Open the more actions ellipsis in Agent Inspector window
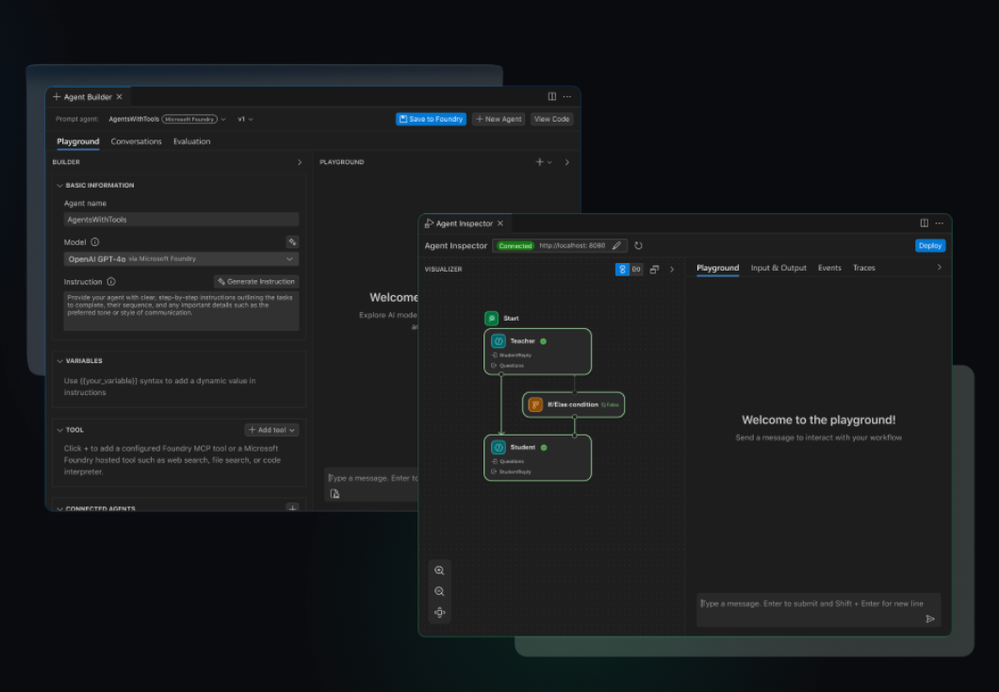 (939, 223)
